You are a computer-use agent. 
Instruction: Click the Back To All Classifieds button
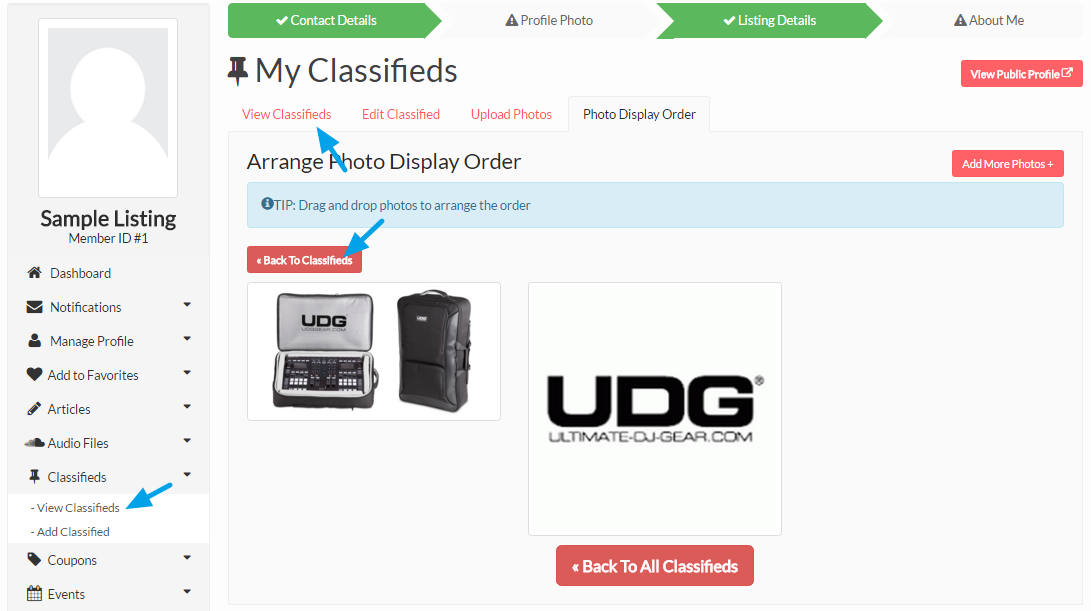655,566
